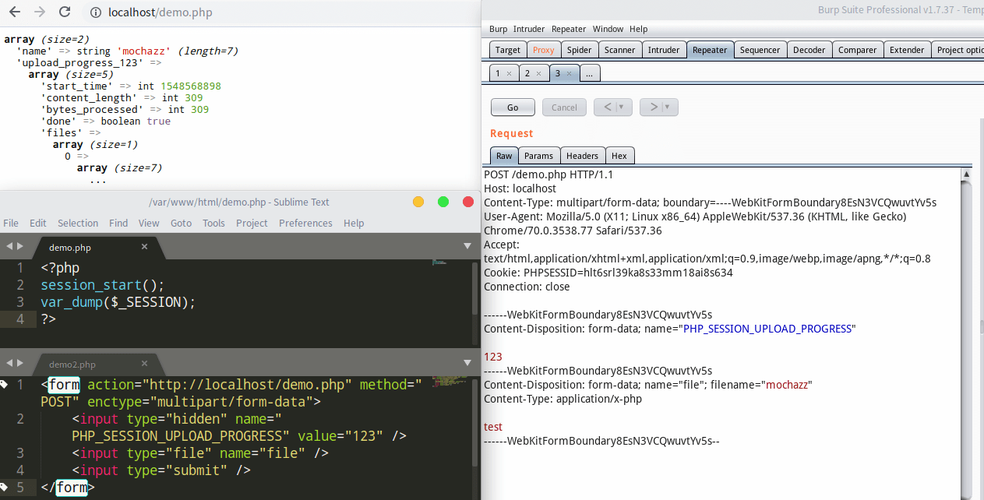984x500 pixels.
Task: Open Sublime Text Help menu
Action: (353, 223)
